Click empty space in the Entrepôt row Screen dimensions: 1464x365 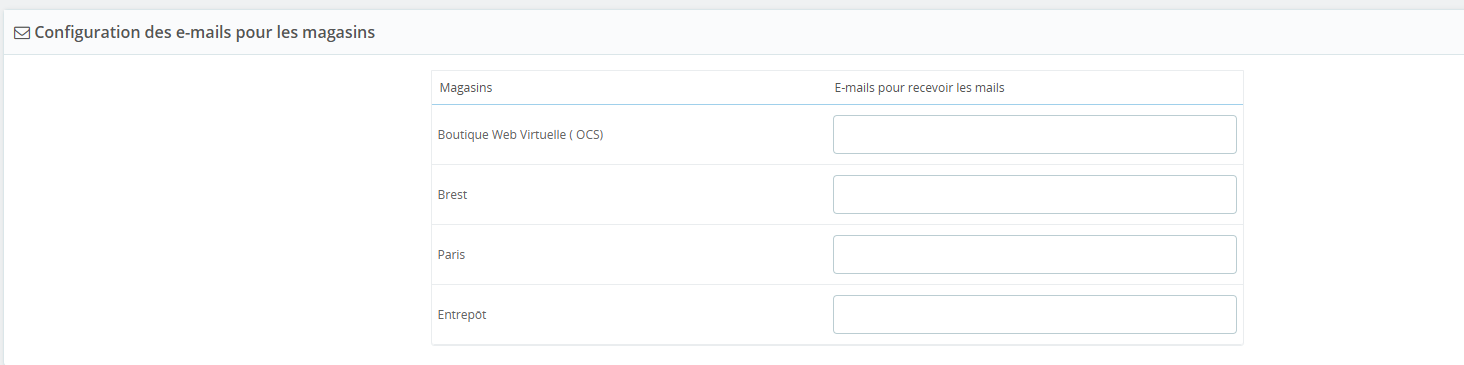pos(660,315)
